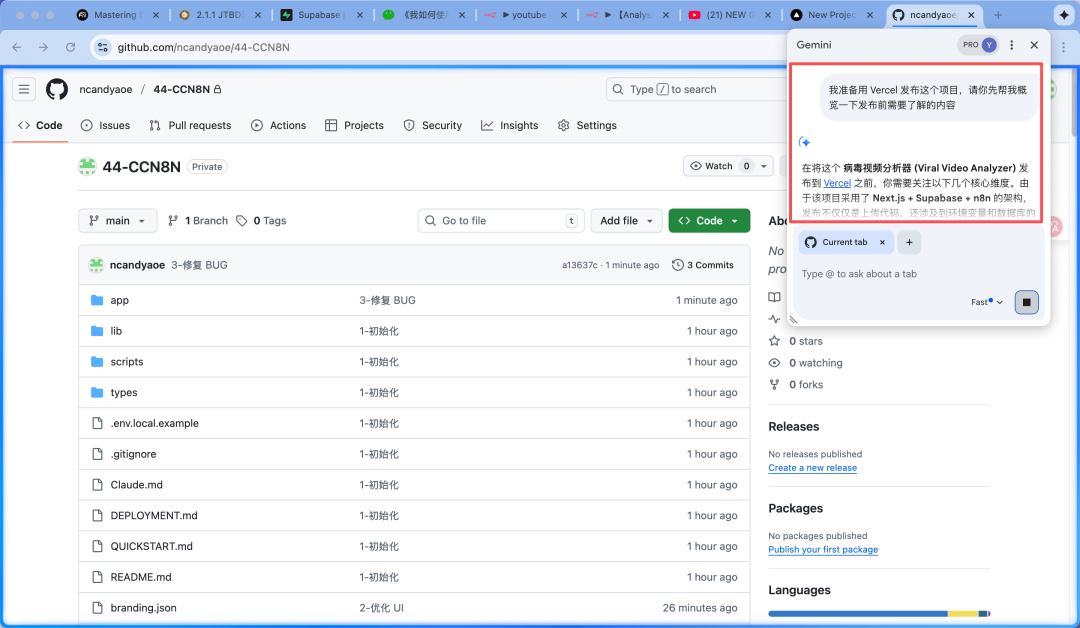The width and height of the screenshot is (1080, 628).
Task: Open Gemini PRO account badge
Action: coord(978,45)
